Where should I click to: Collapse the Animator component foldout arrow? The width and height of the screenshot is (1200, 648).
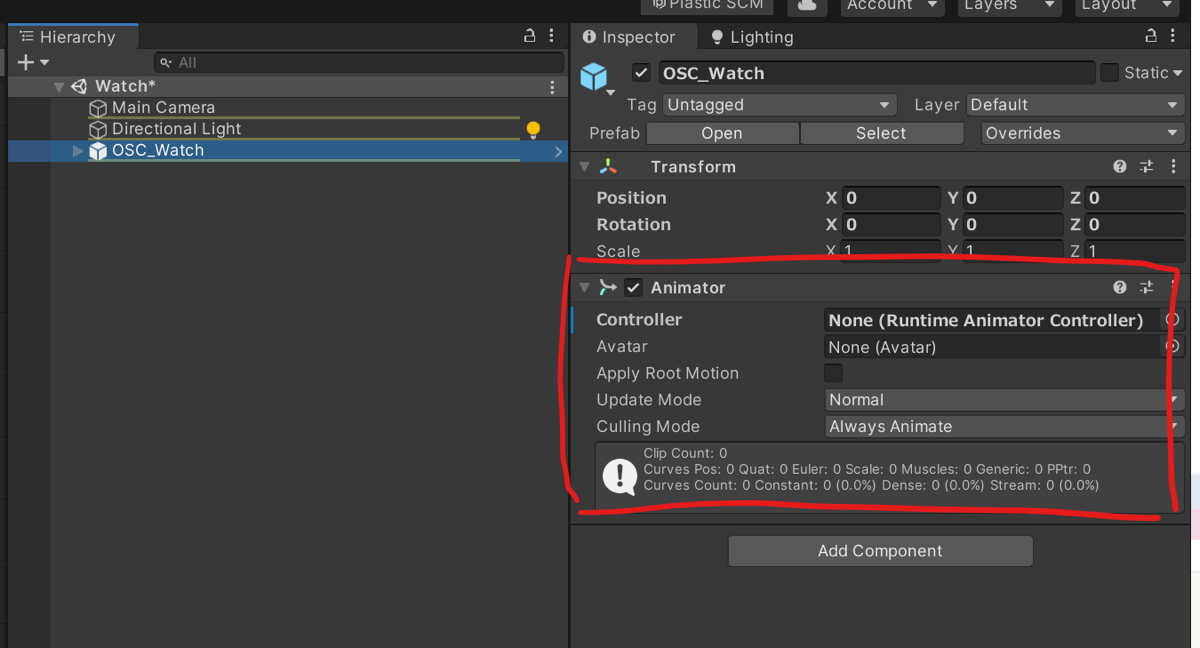tap(585, 287)
